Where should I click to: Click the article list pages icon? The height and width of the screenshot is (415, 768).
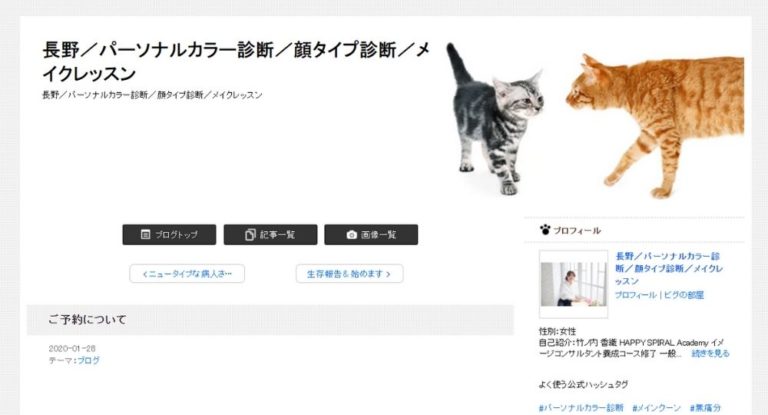(x=250, y=235)
